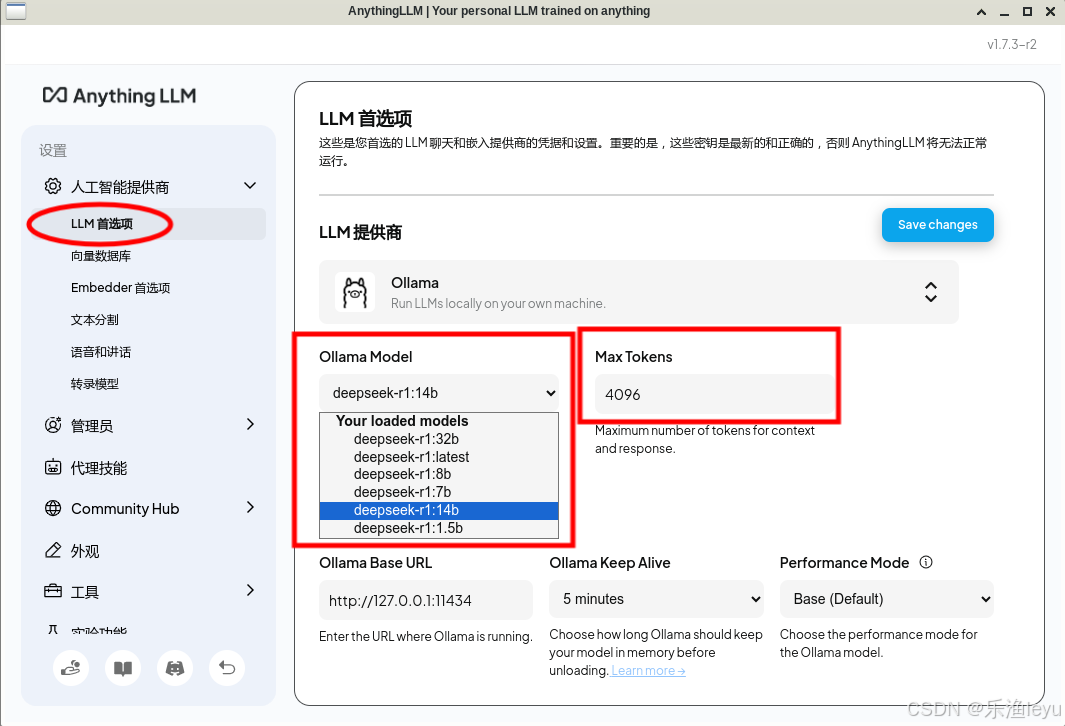Screen dimensions: 1065x726
Task: Click the 代理技能 robot icon
Action: [x=53, y=467]
